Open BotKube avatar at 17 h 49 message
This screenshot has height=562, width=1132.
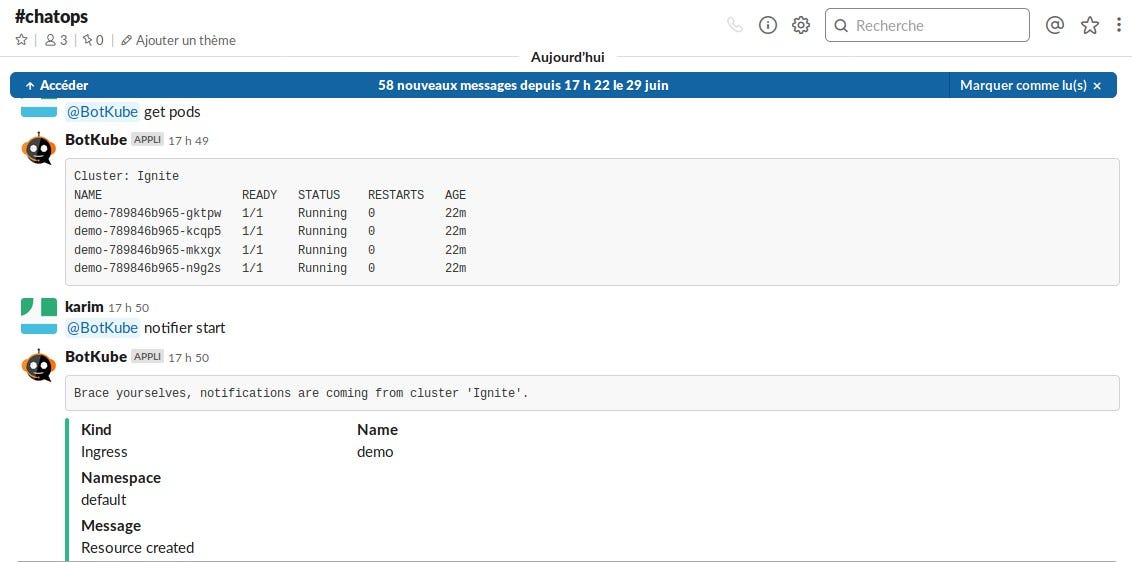(38, 149)
